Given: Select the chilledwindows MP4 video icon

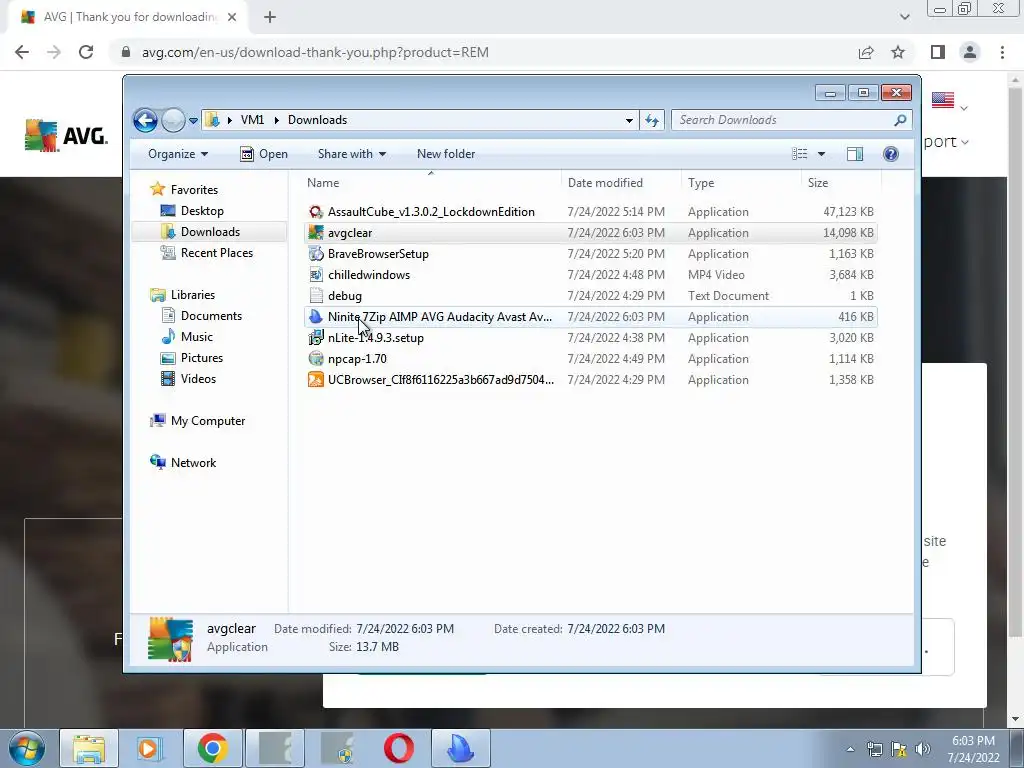Looking at the screenshot, I should [x=316, y=274].
